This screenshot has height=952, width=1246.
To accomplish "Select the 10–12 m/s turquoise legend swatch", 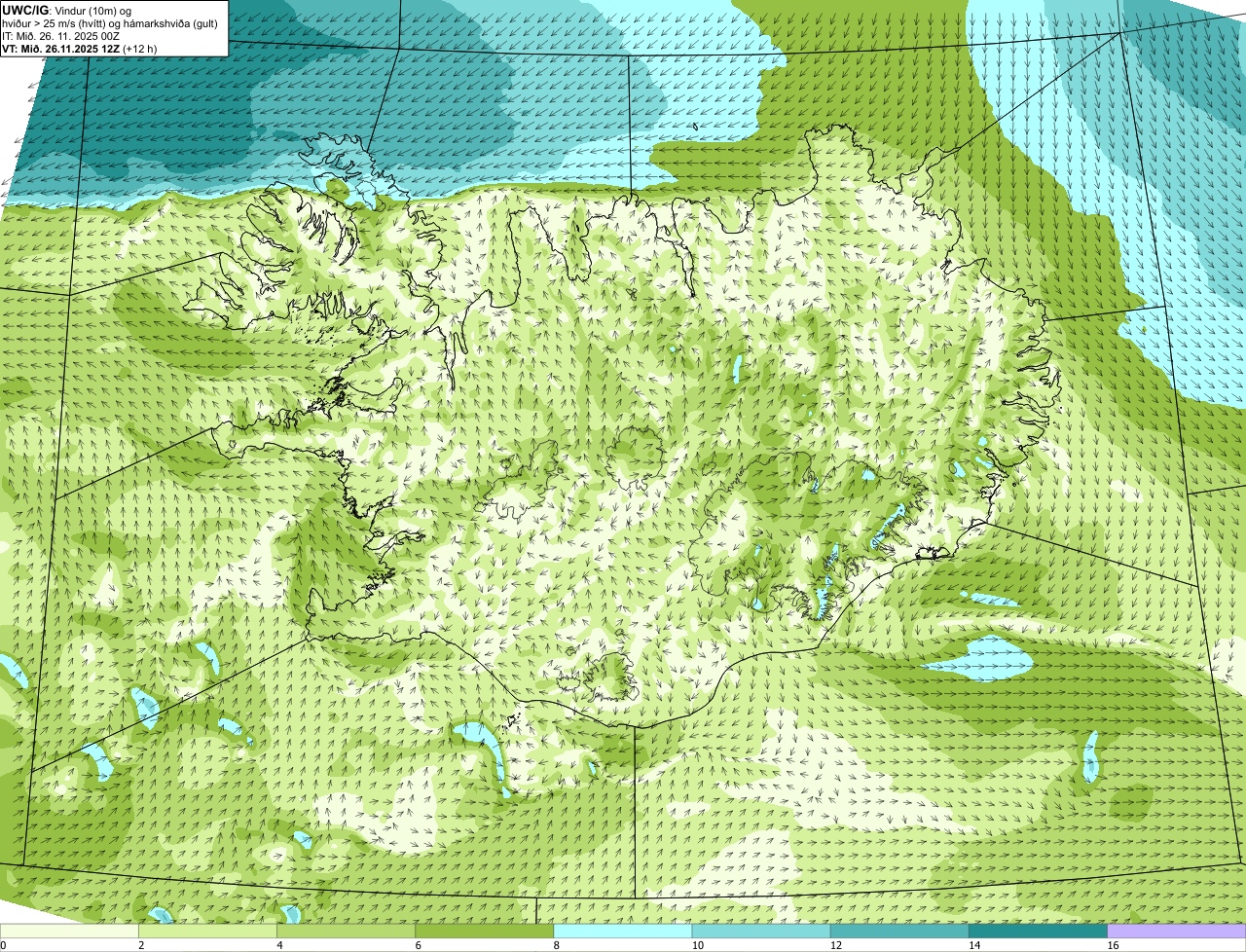I will pyautogui.click(x=763, y=932).
